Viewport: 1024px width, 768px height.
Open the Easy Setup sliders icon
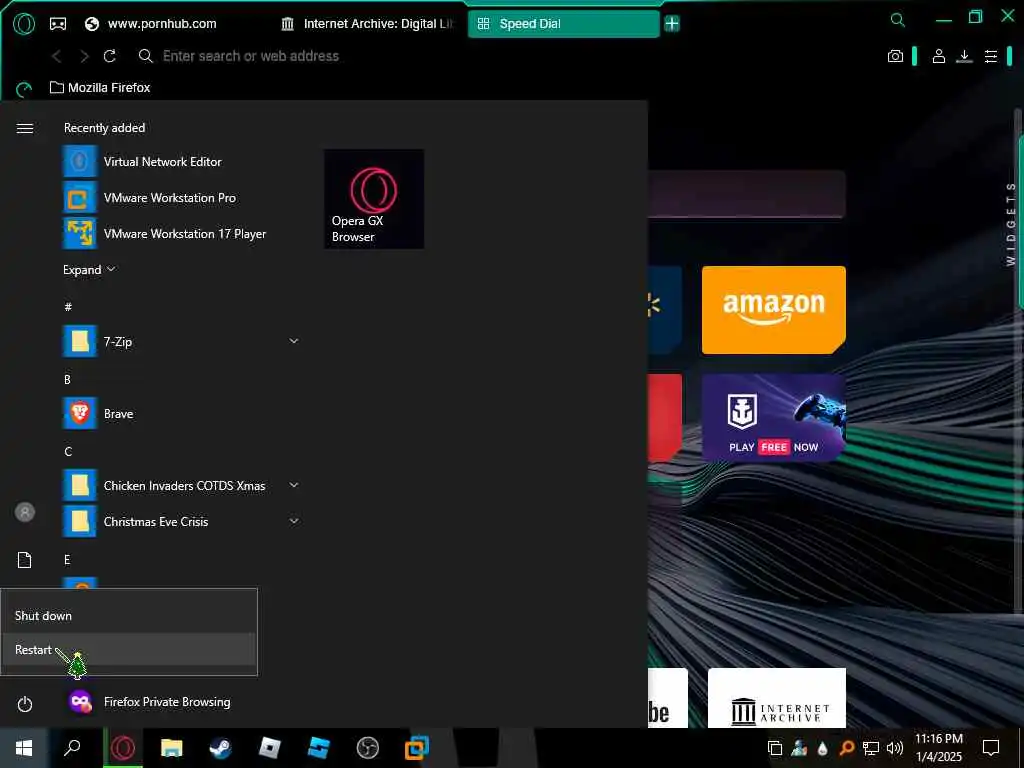991,56
